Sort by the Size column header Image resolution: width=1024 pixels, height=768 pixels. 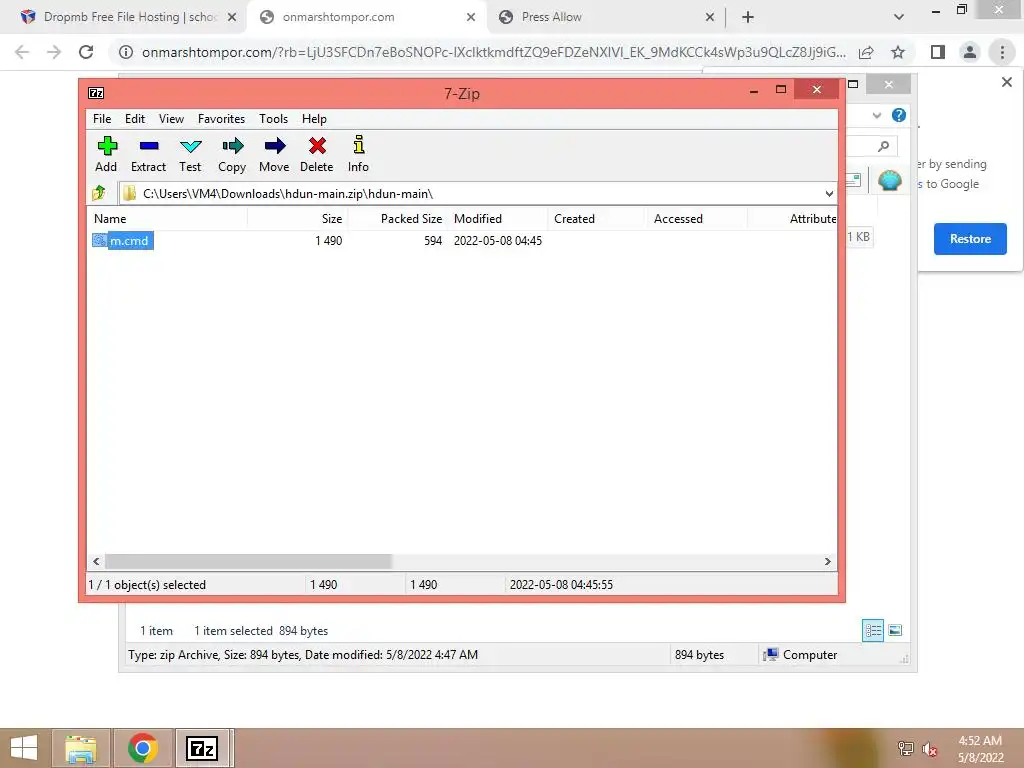pos(297,219)
